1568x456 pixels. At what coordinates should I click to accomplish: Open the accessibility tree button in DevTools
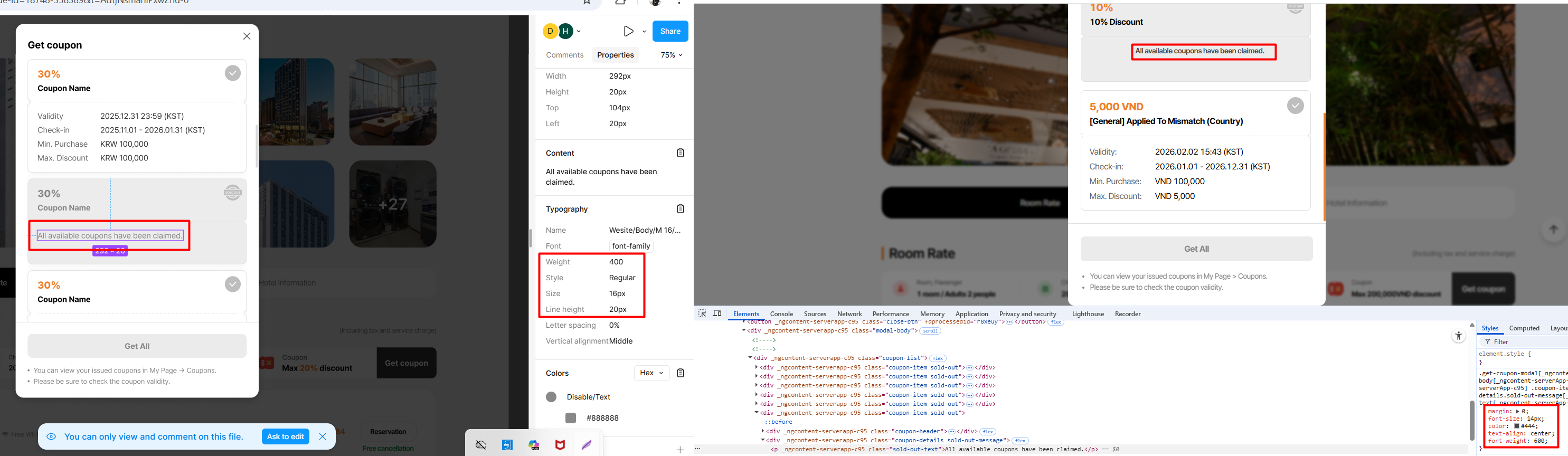1458,336
